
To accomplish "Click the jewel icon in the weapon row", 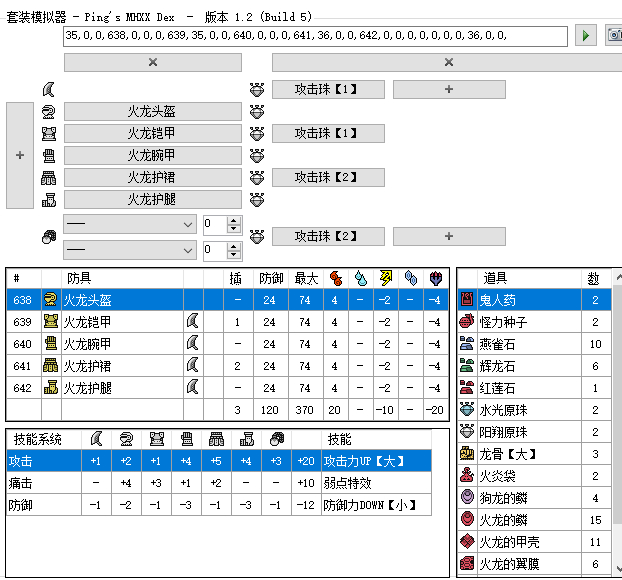I will [x=257, y=90].
